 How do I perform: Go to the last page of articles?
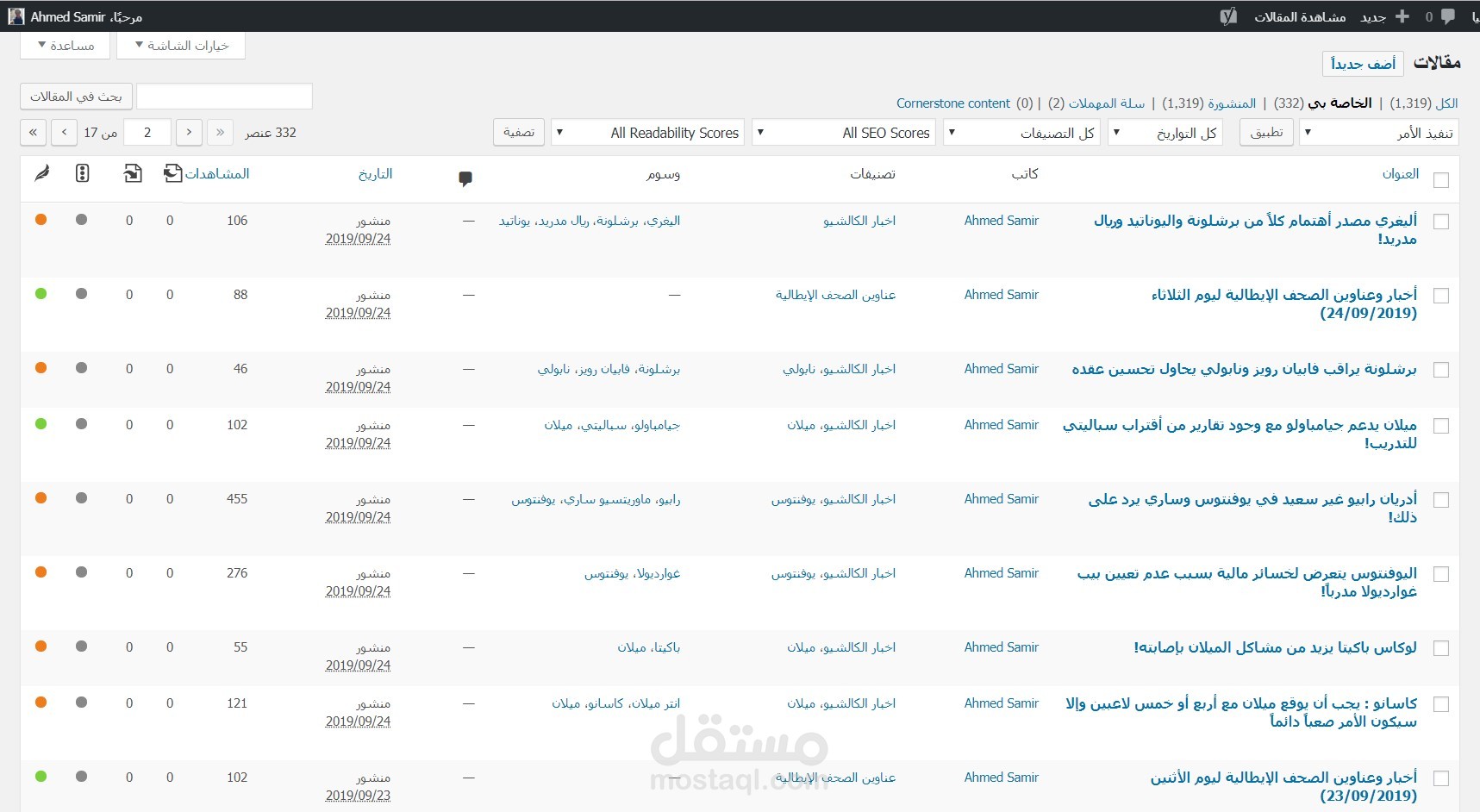33,133
